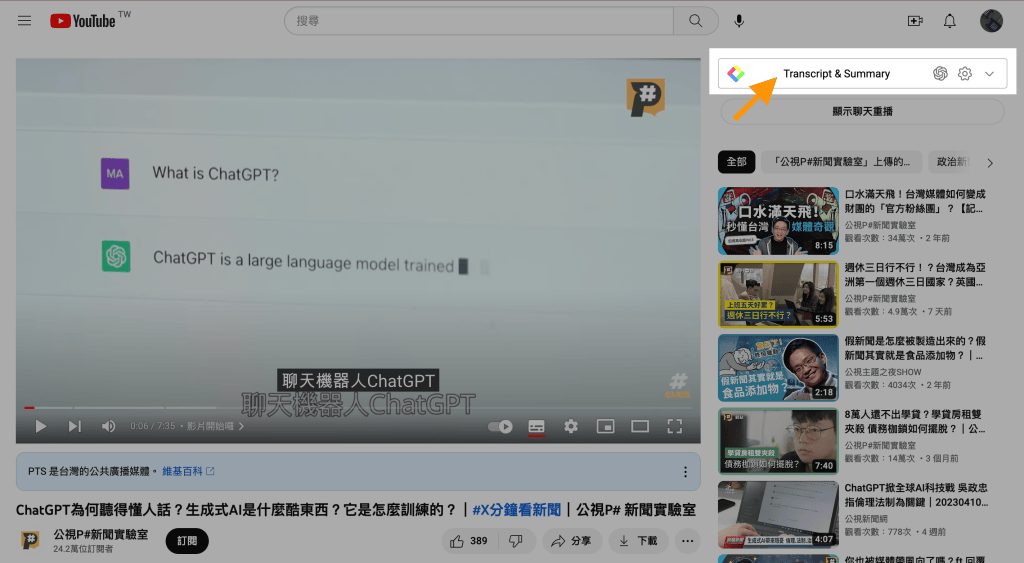The image size is (1024, 563).
Task: Click the channel watermark in the video corner
Action: click(678, 385)
